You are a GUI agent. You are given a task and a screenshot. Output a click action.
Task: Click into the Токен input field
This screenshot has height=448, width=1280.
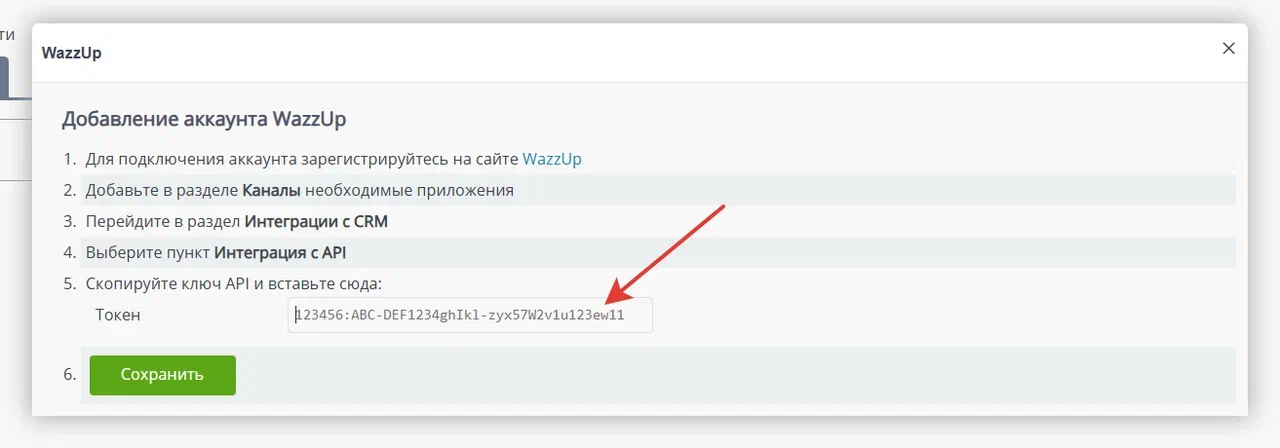tap(470, 315)
